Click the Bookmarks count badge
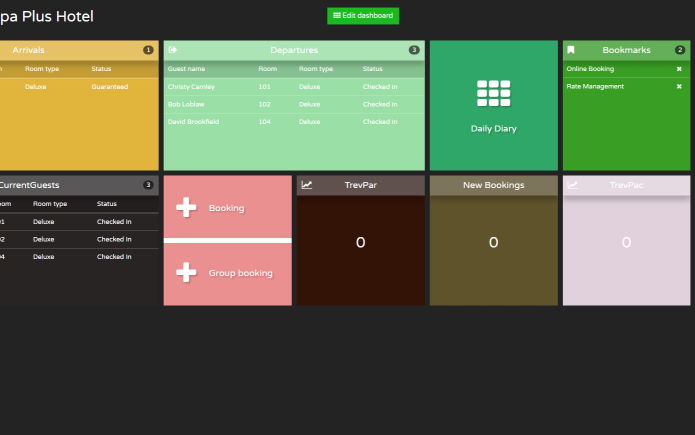The height and width of the screenshot is (435, 695). pyautogui.click(x=679, y=50)
